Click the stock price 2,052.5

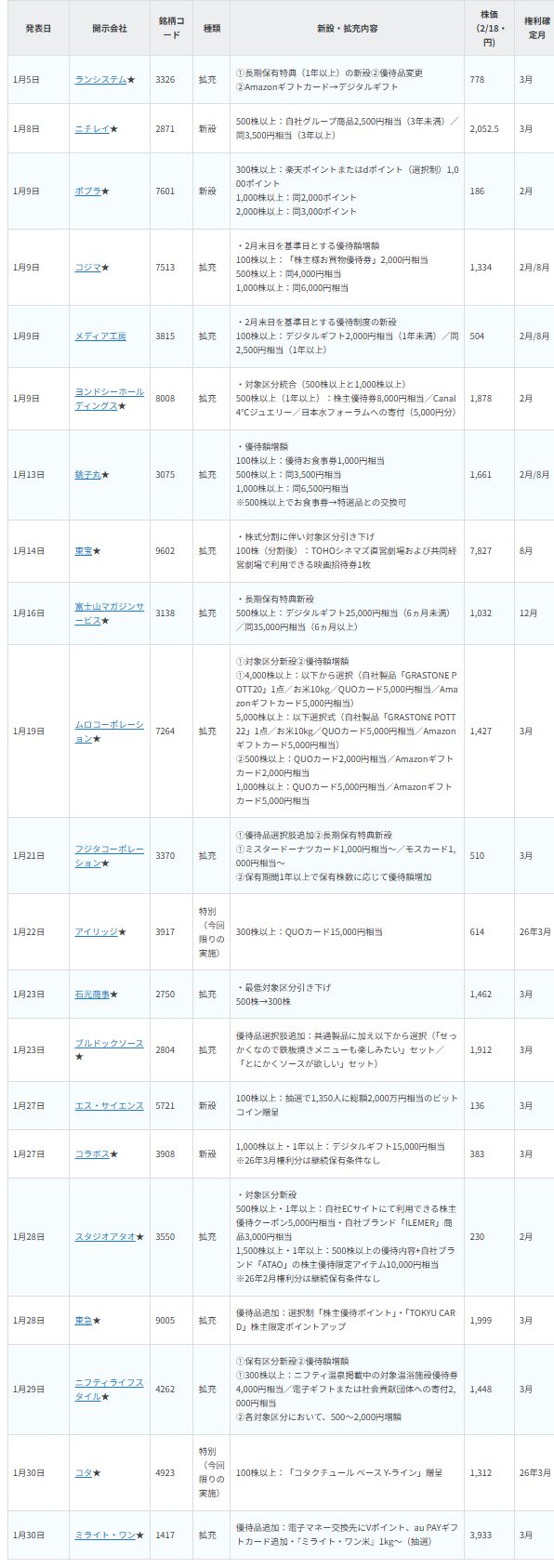point(484,129)
